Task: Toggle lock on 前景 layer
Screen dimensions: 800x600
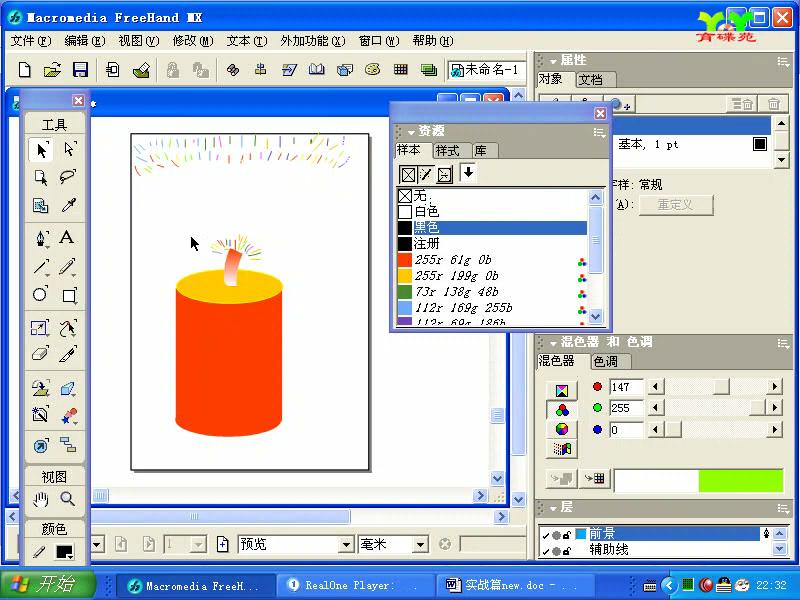Action: [566, 535]
